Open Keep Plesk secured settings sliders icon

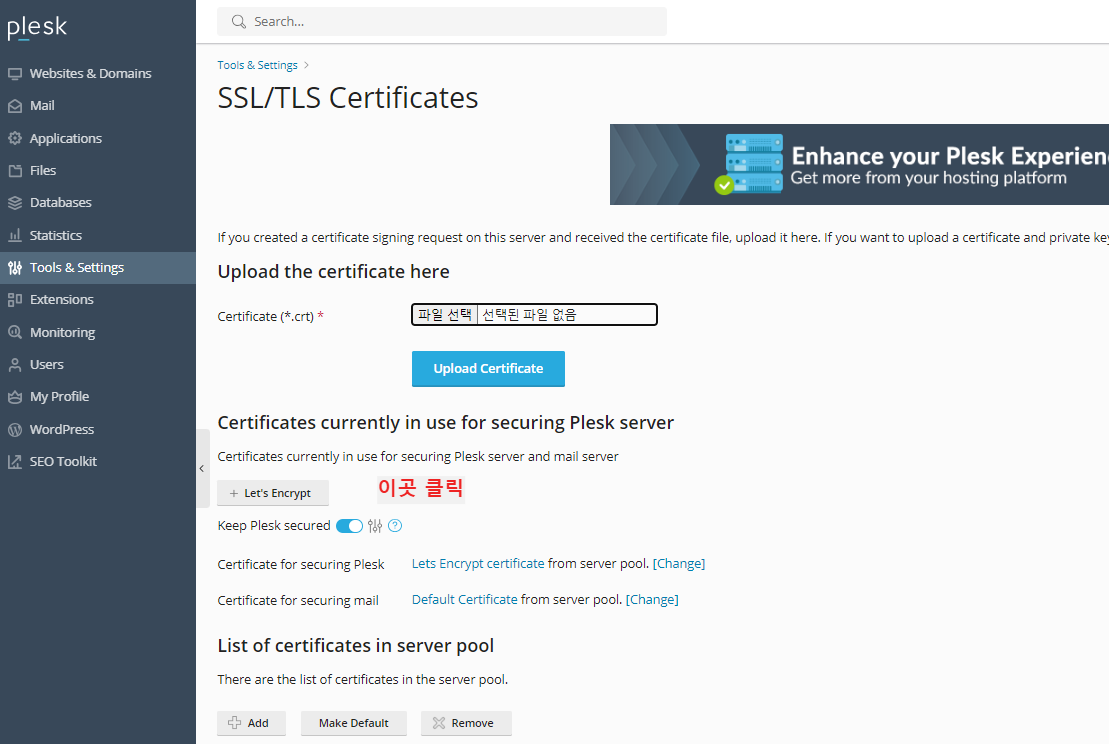tap(375, 525)
